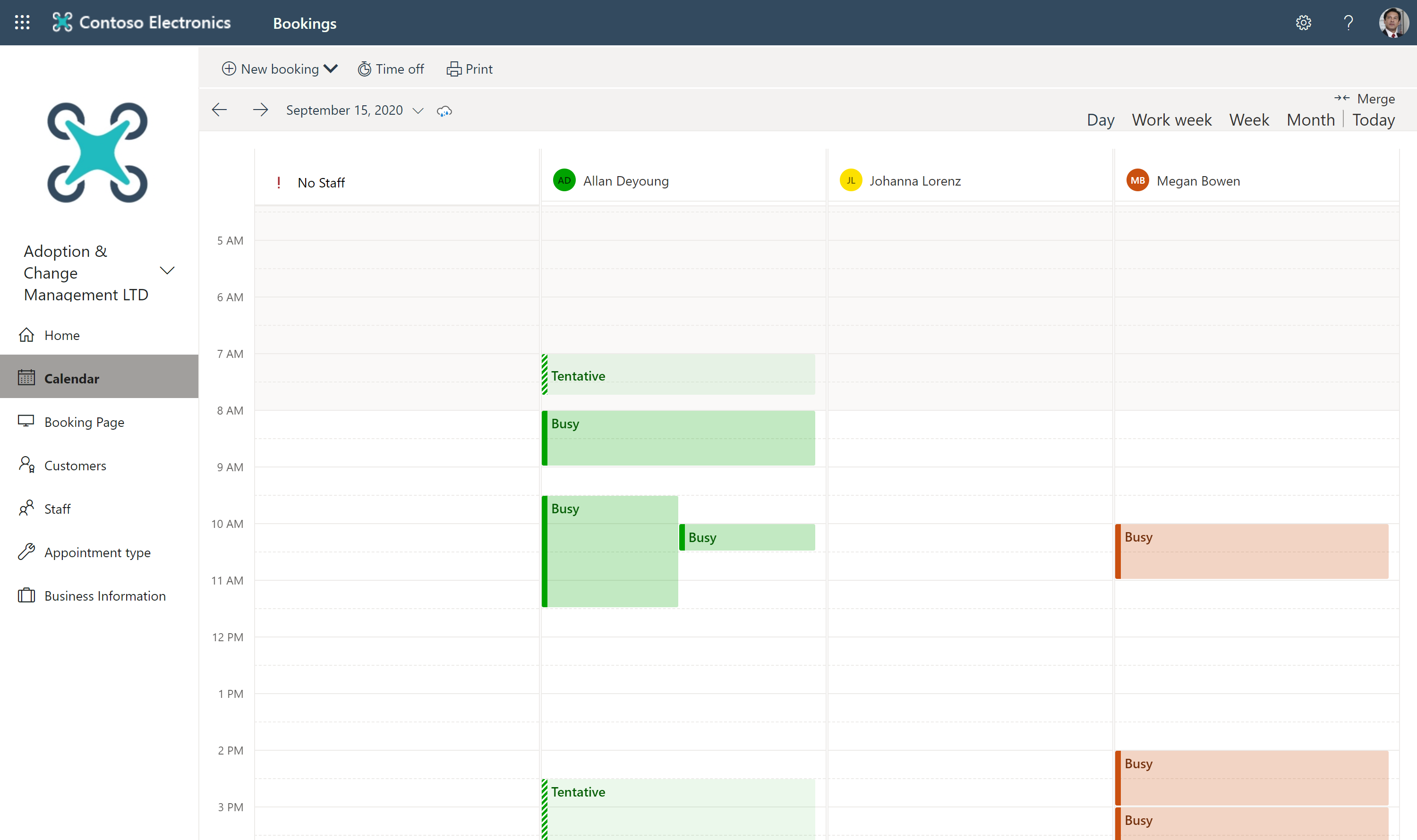
Task: Open the Microsoft app launcher waffle icon
Action: pos(22,22)
